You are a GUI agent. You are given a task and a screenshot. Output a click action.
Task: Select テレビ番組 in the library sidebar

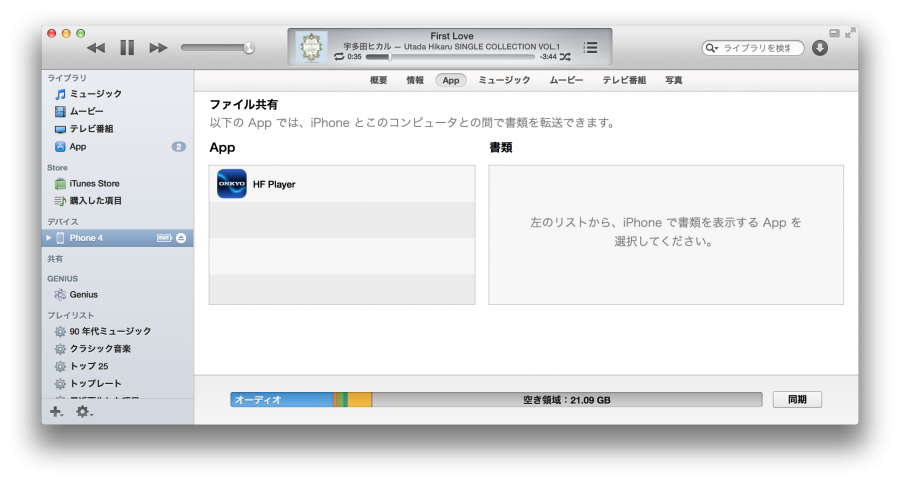(117, 129)
